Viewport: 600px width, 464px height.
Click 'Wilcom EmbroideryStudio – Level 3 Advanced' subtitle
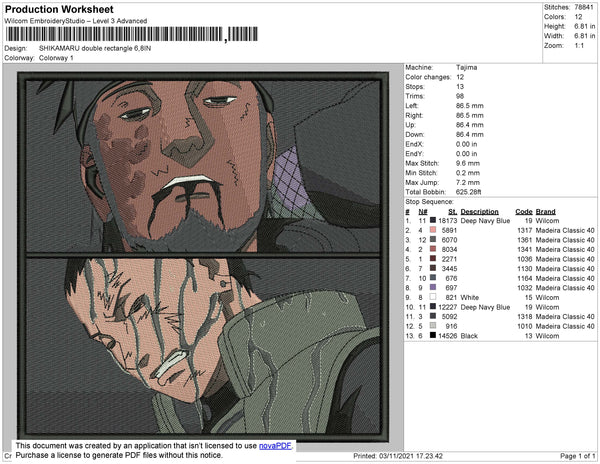[76, 21]
